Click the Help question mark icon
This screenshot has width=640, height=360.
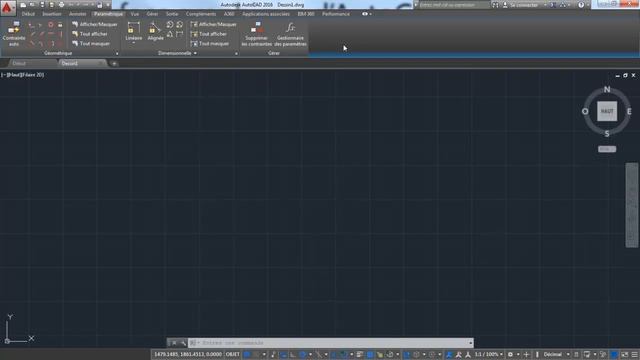pos(581,5)
